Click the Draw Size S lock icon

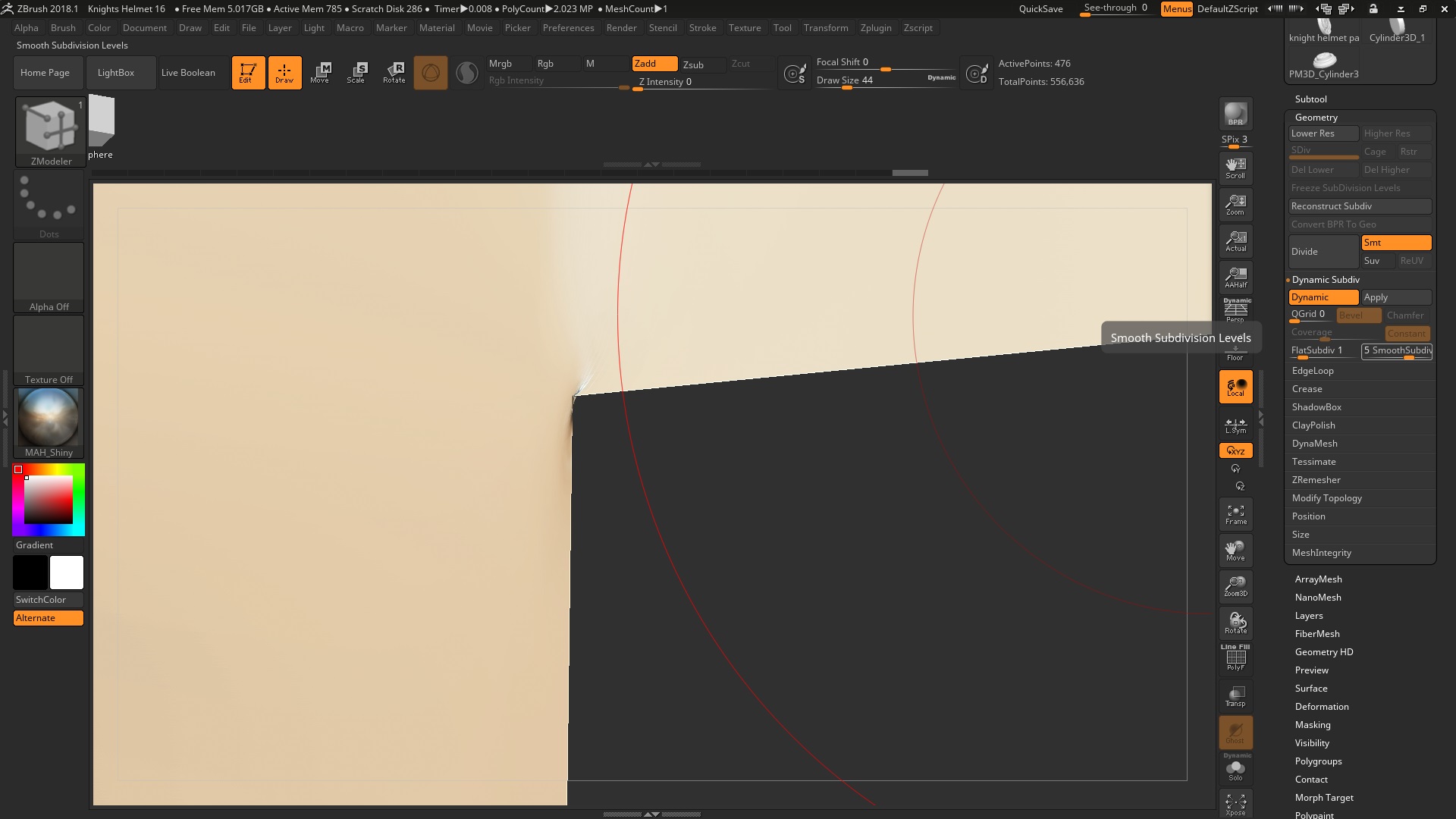click(795, 74)
